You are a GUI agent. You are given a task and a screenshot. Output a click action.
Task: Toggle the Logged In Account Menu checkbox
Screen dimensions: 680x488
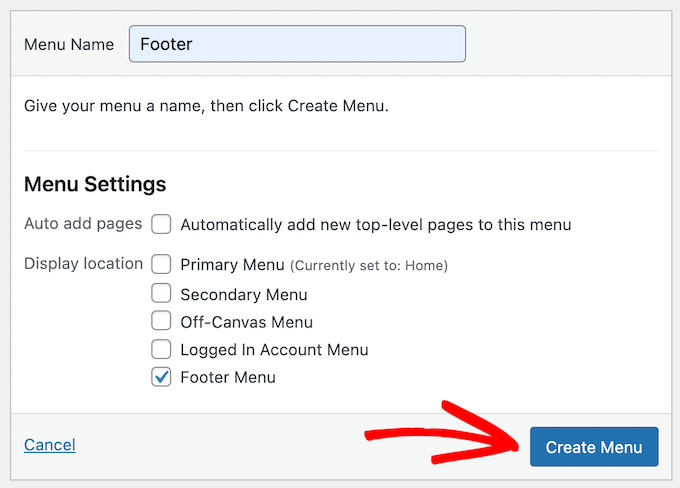click(x=161, y=350)
